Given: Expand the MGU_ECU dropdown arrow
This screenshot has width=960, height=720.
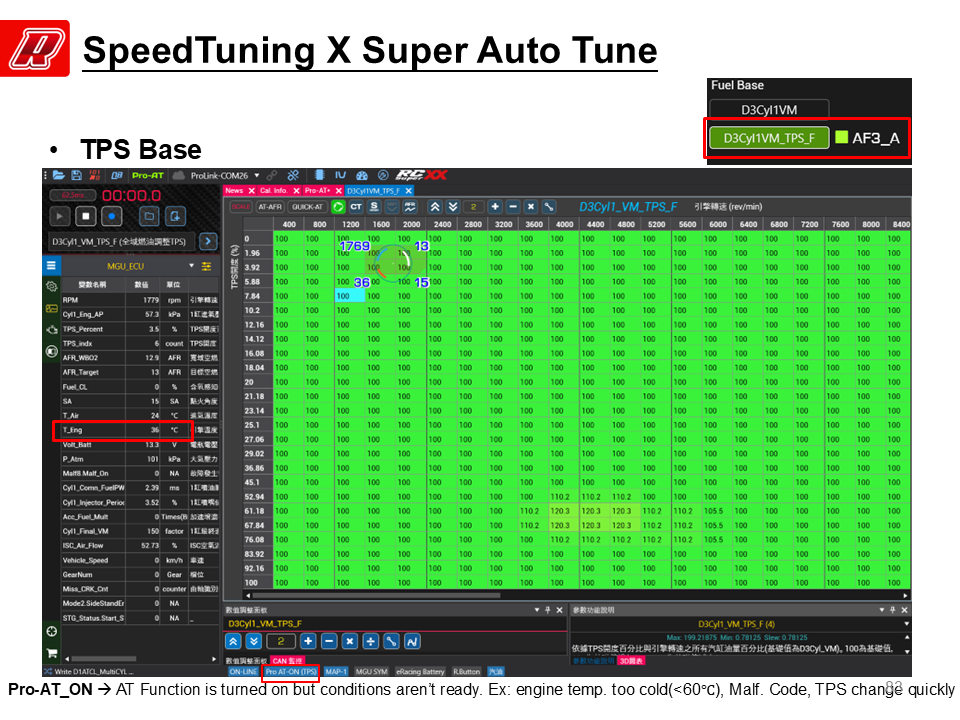Looking at the screenshot, I should [192, 266].
